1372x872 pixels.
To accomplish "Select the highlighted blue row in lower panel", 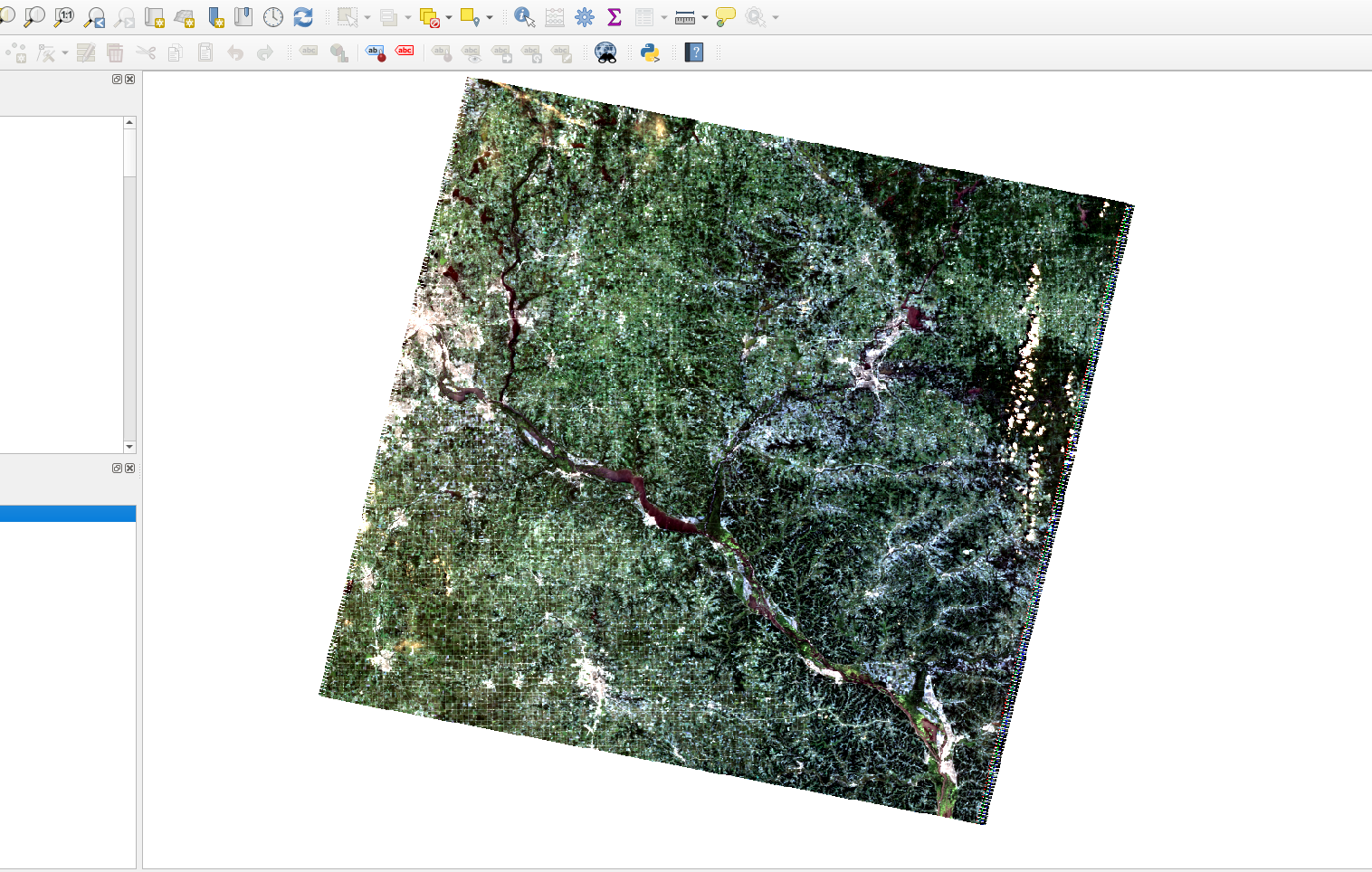I will pos(68,514).
